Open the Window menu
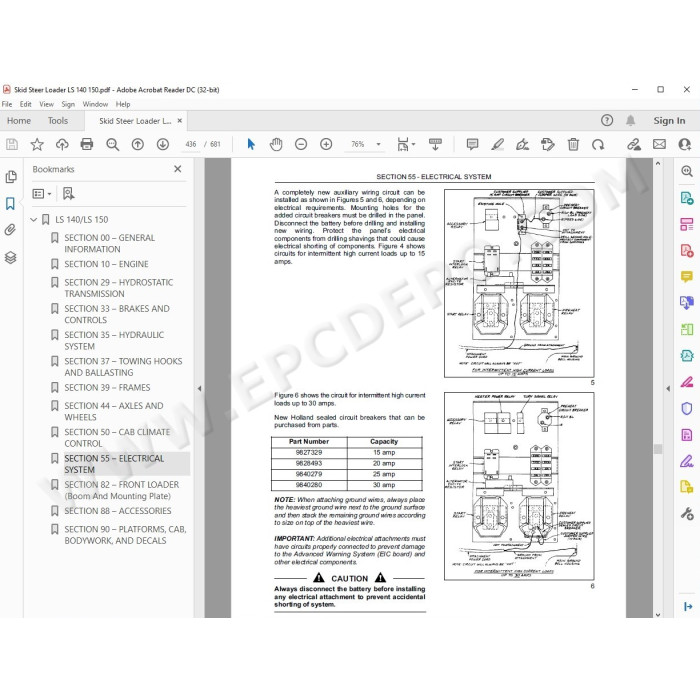700x700 pixels. tap(95, 104)
